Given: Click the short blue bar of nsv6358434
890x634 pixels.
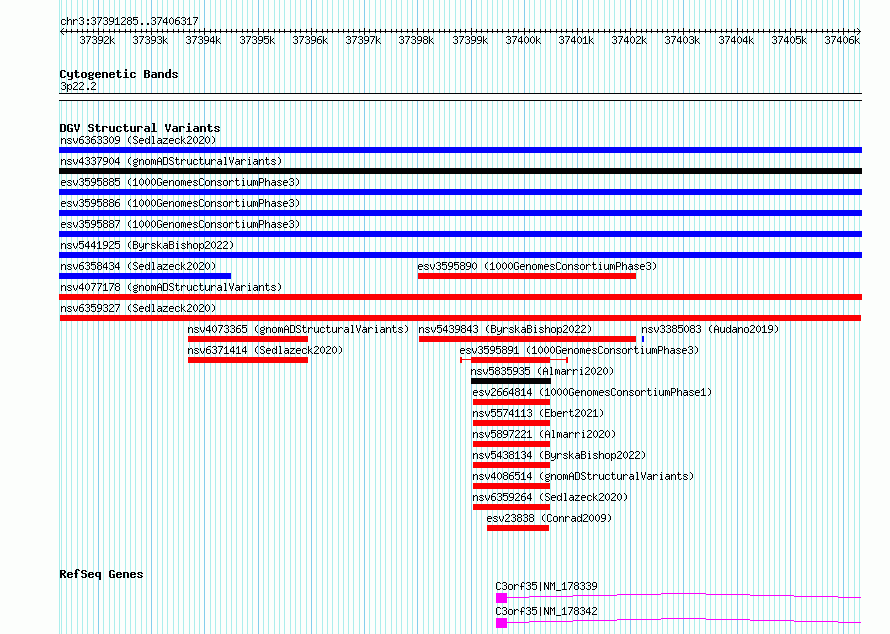Looking at the screenshot, I should [145, 276].
